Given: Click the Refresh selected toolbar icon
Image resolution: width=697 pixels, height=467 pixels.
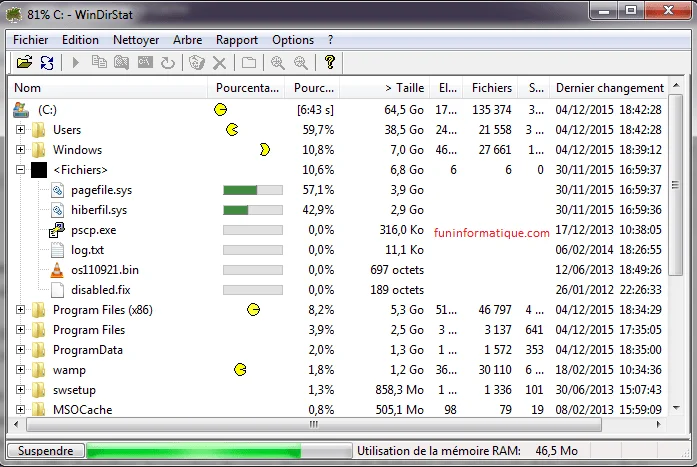Looking at the screenshot, I should pyautogui.click(x=168, y=63).
